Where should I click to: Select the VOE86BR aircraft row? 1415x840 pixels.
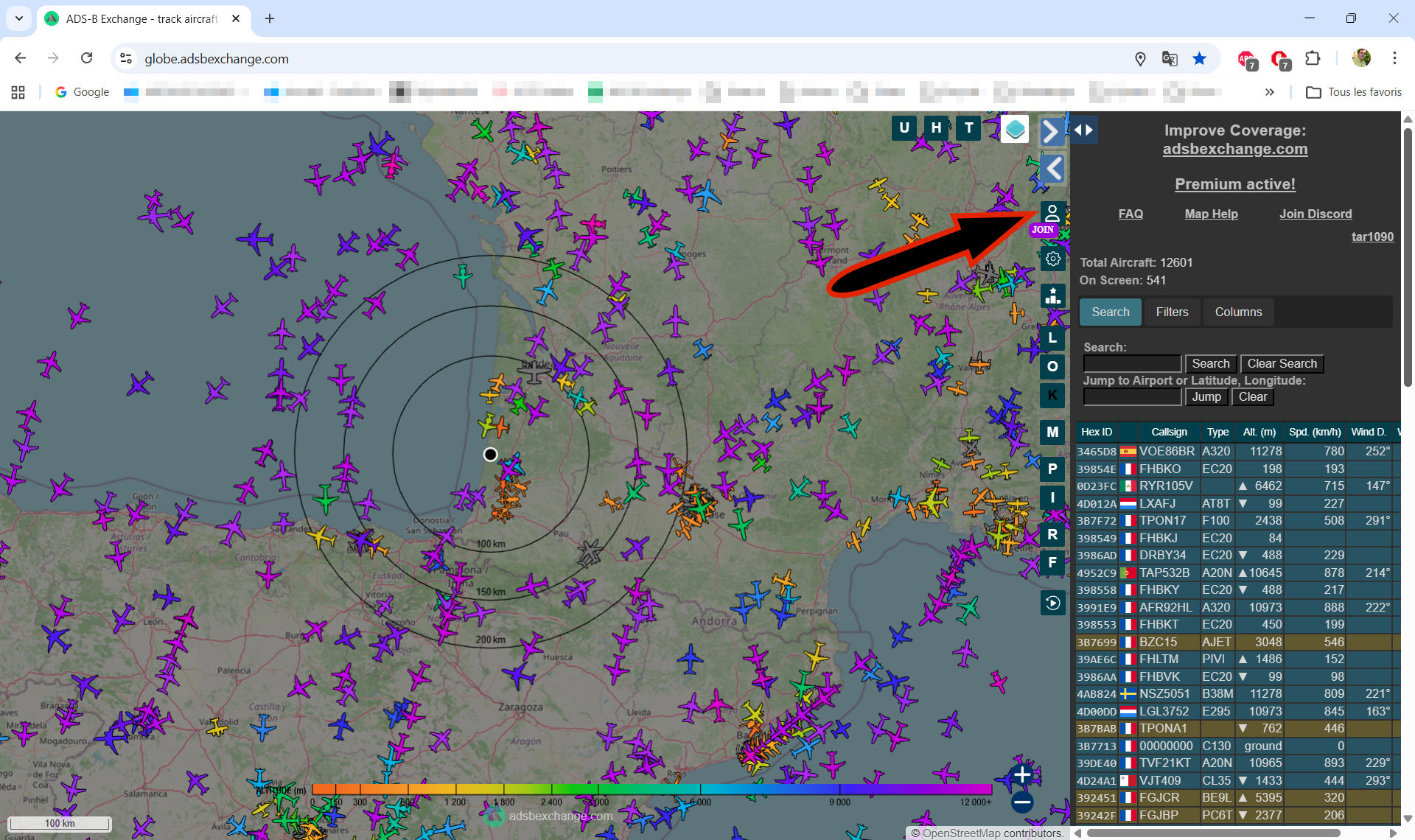tap(1237, 451)
